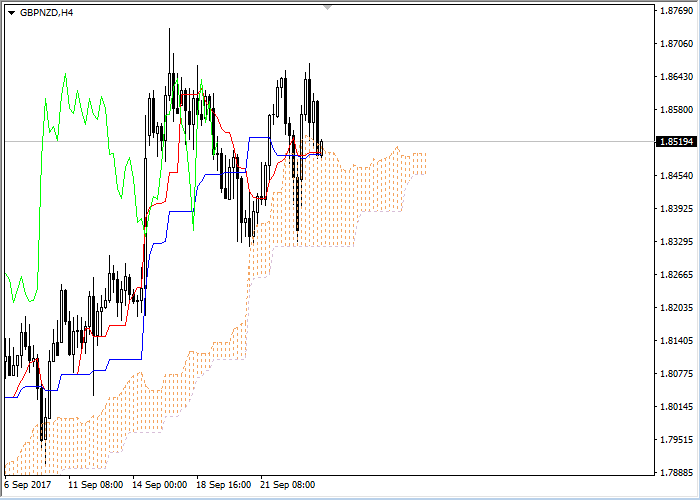This screenshot has height=500, width=700.
Task: Click price scale value 1.84540
Action: tap(676, 175)
